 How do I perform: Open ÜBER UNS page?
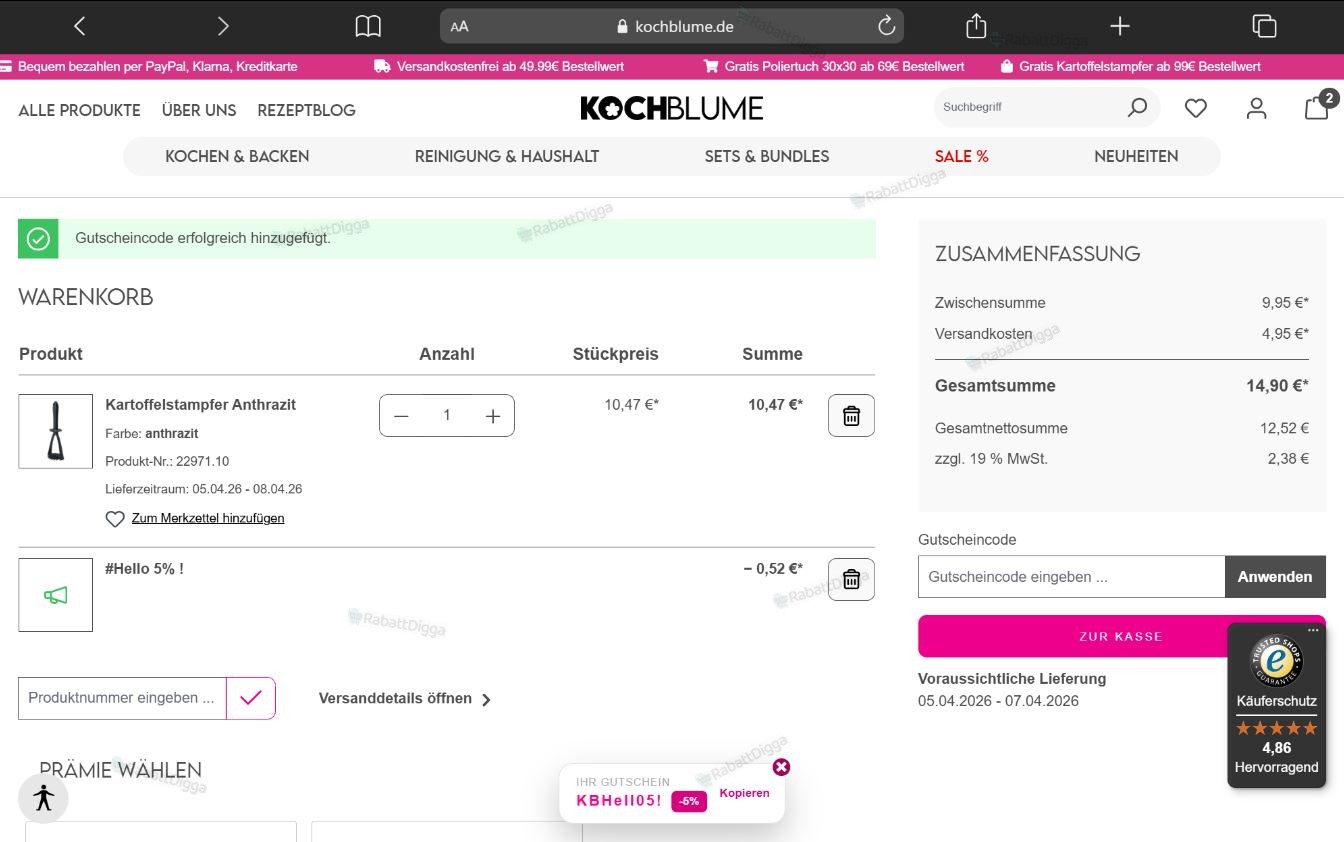coord(199,110)
